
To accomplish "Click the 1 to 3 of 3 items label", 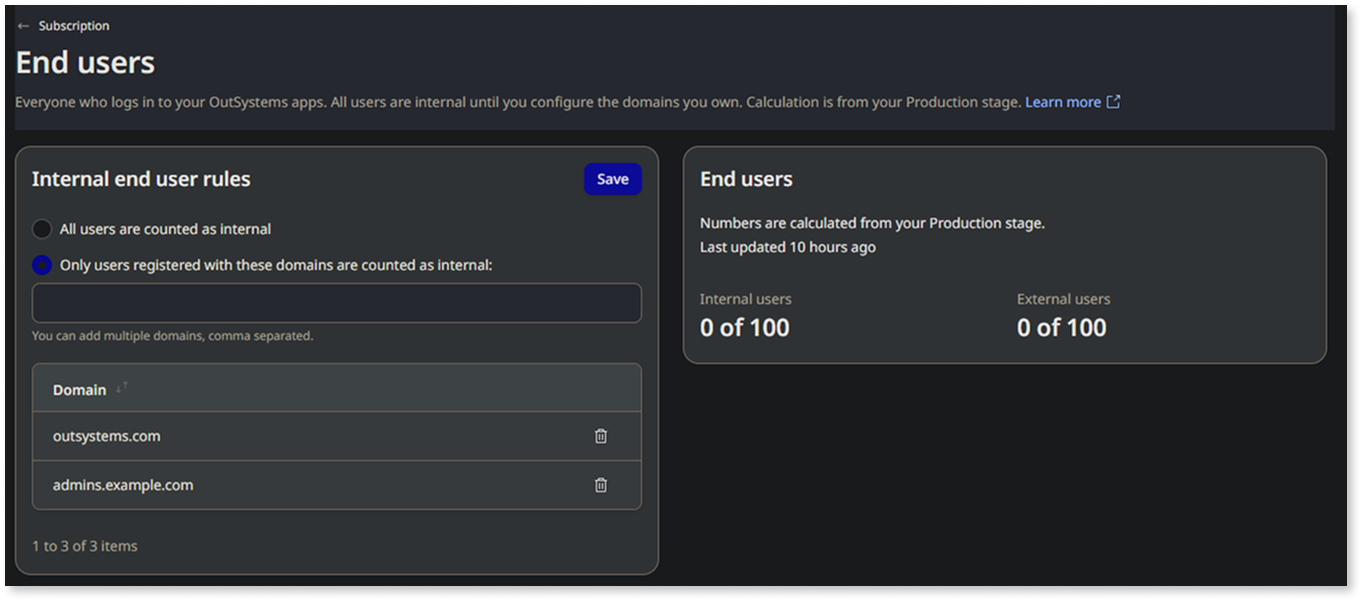I will tap(84, 546).
